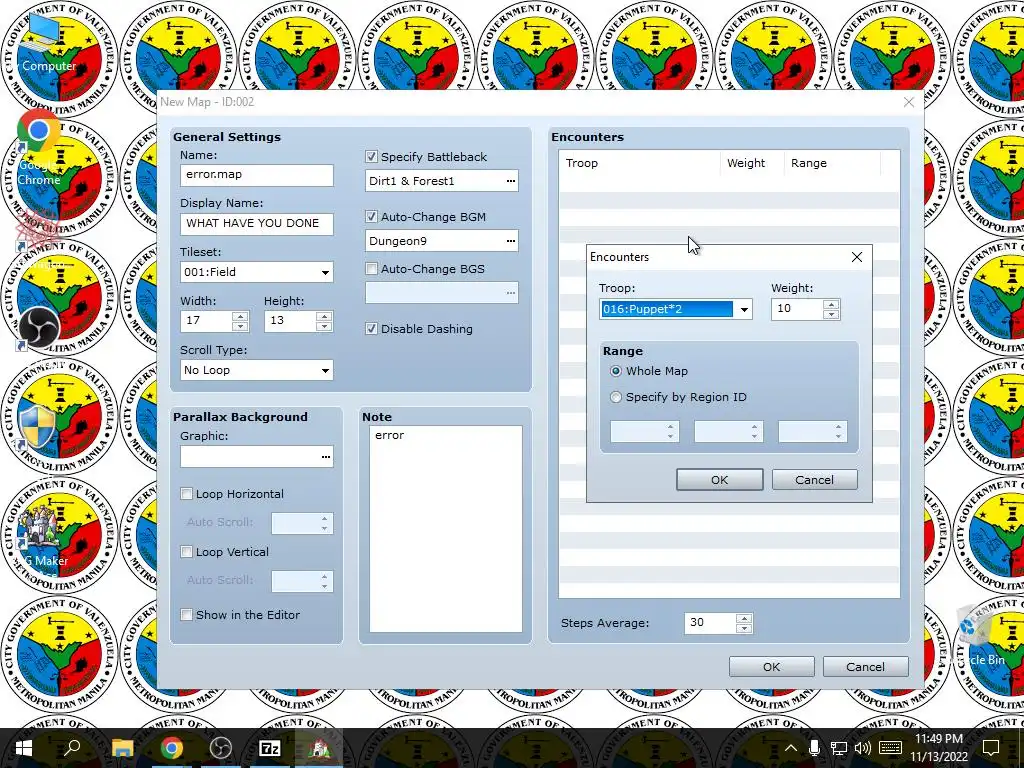
Task: Open taskbar search
Action: tap(72, 748)
